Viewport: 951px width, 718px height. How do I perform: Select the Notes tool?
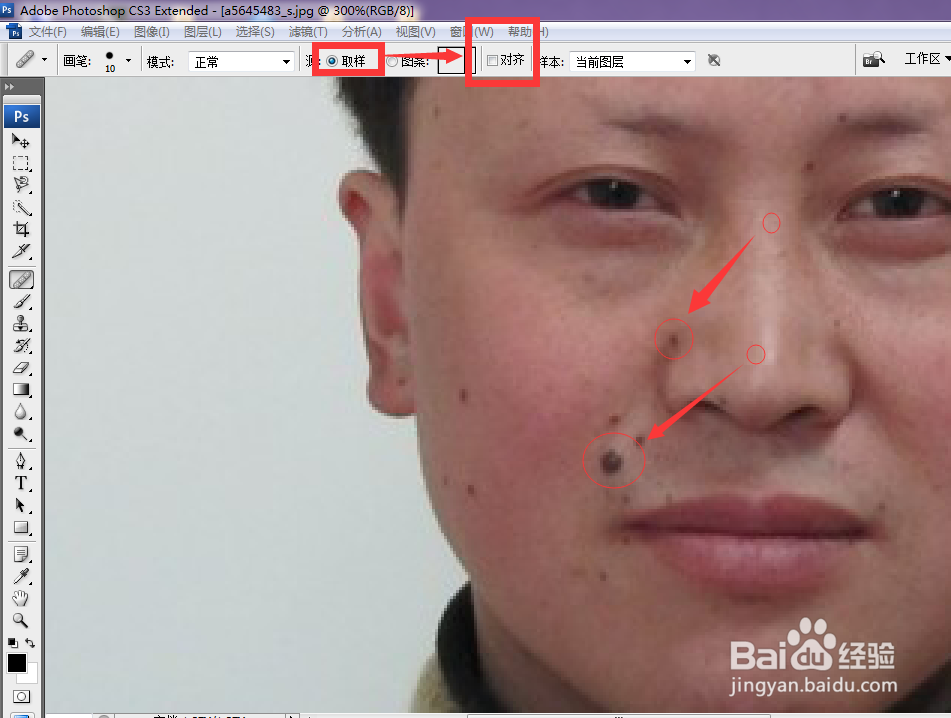pos(21,554)
